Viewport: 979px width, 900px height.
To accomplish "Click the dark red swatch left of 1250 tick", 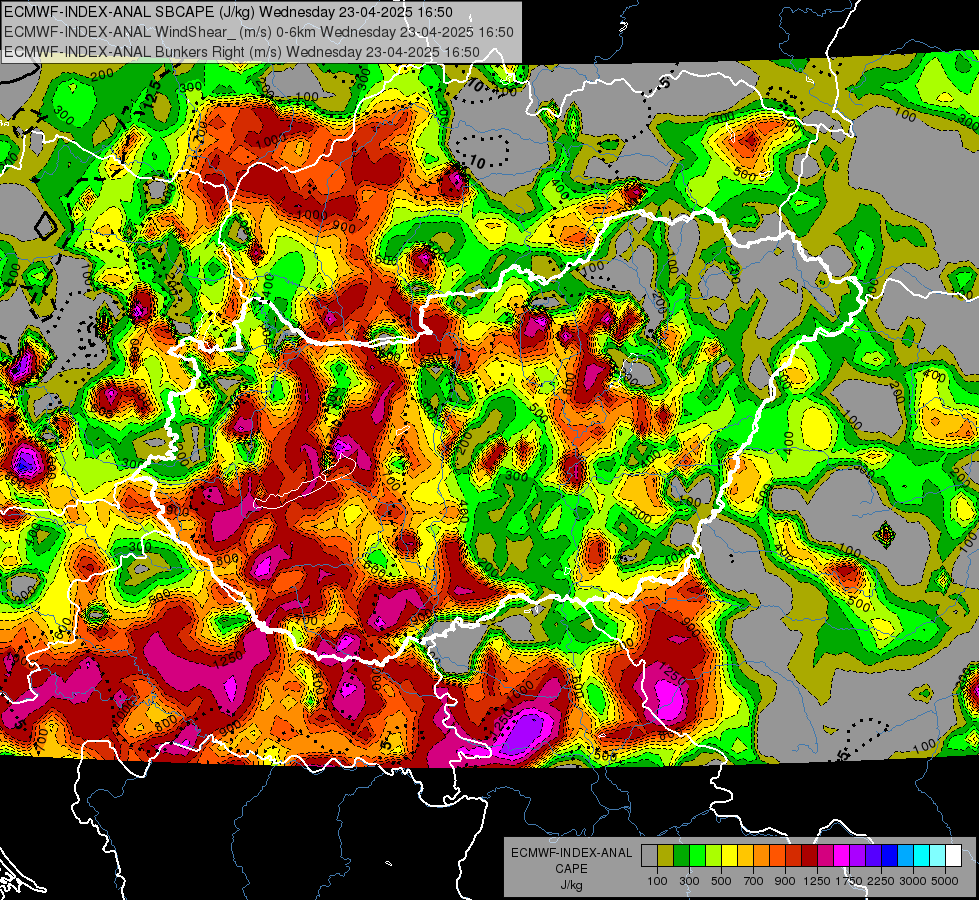I will (810, 855).
